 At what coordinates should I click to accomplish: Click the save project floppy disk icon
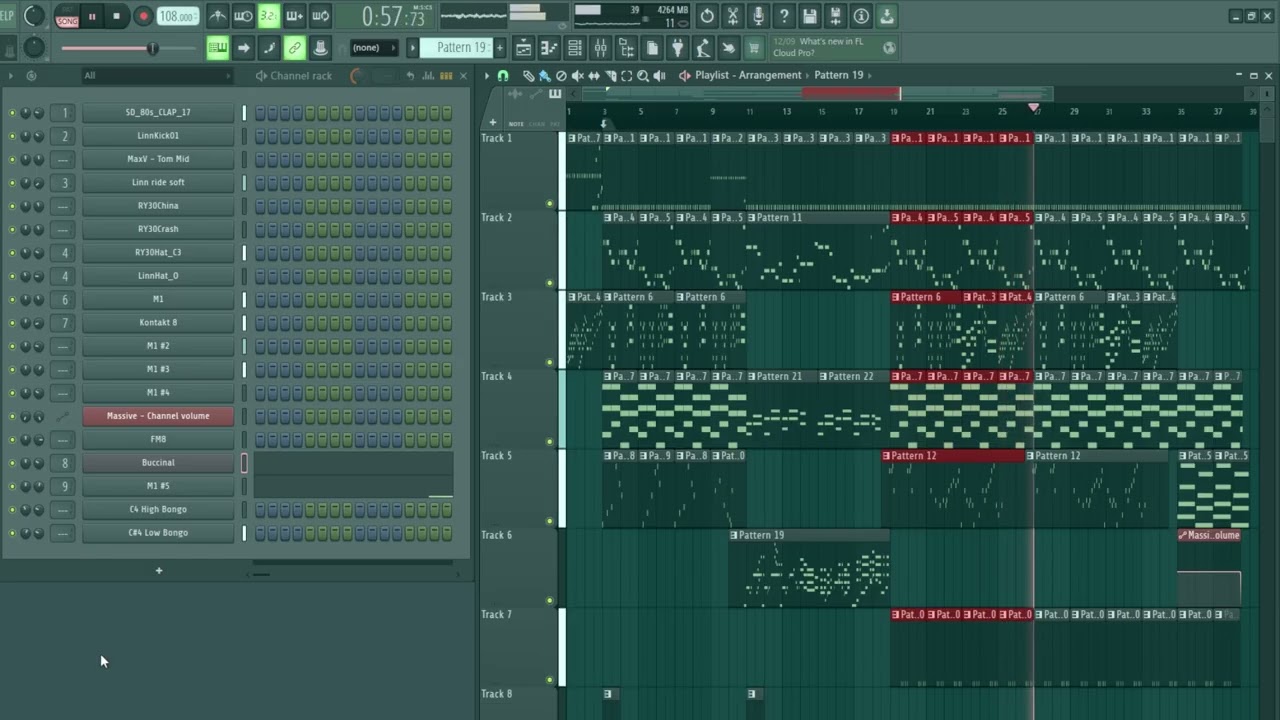810,16
